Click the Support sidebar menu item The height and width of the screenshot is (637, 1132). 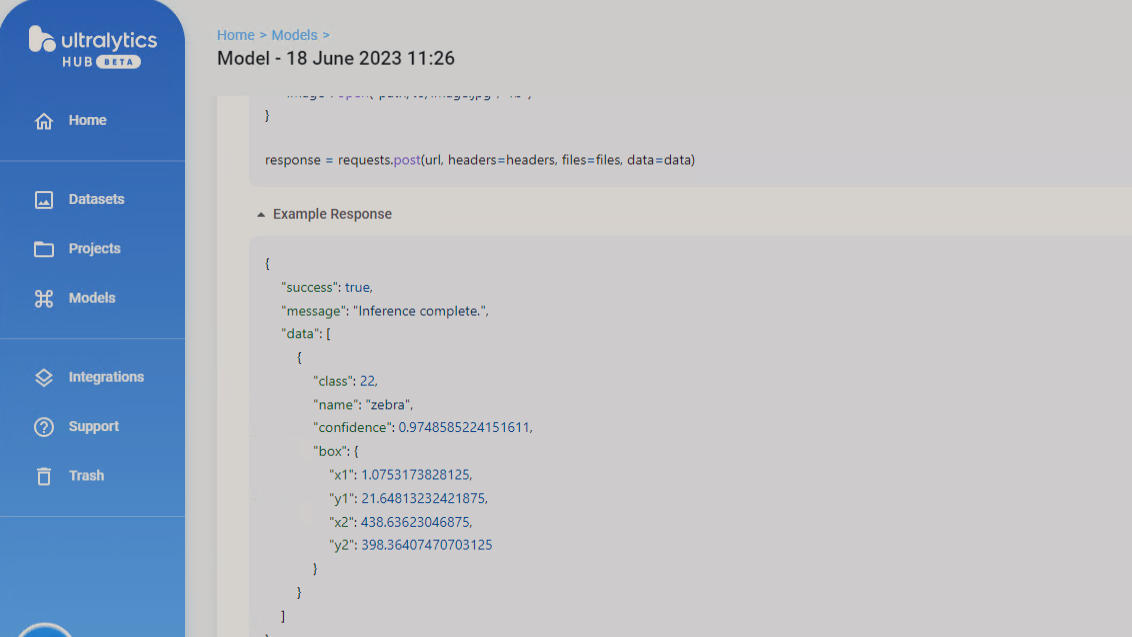coord(93,426)
